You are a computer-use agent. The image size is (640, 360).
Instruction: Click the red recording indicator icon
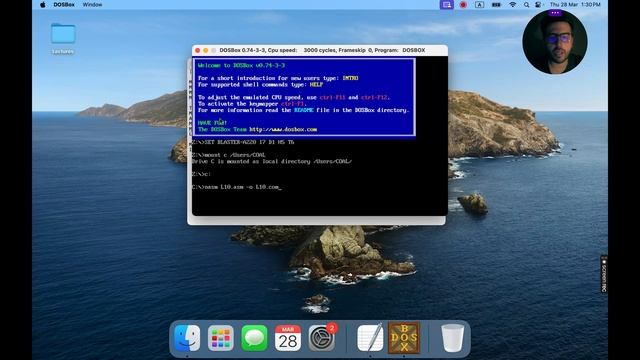463,5
